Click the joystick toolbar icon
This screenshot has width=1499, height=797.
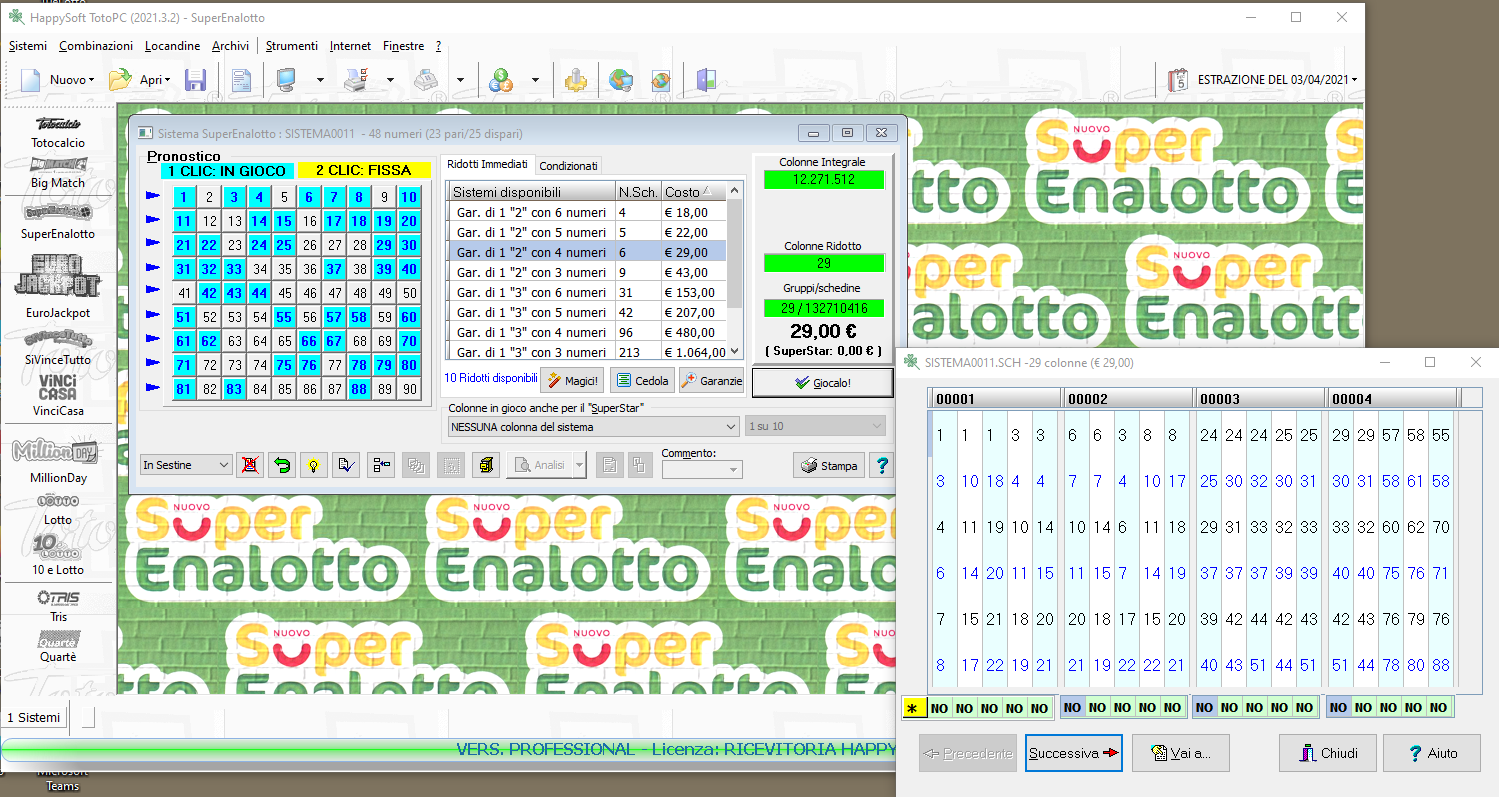[x=574, y=80]
